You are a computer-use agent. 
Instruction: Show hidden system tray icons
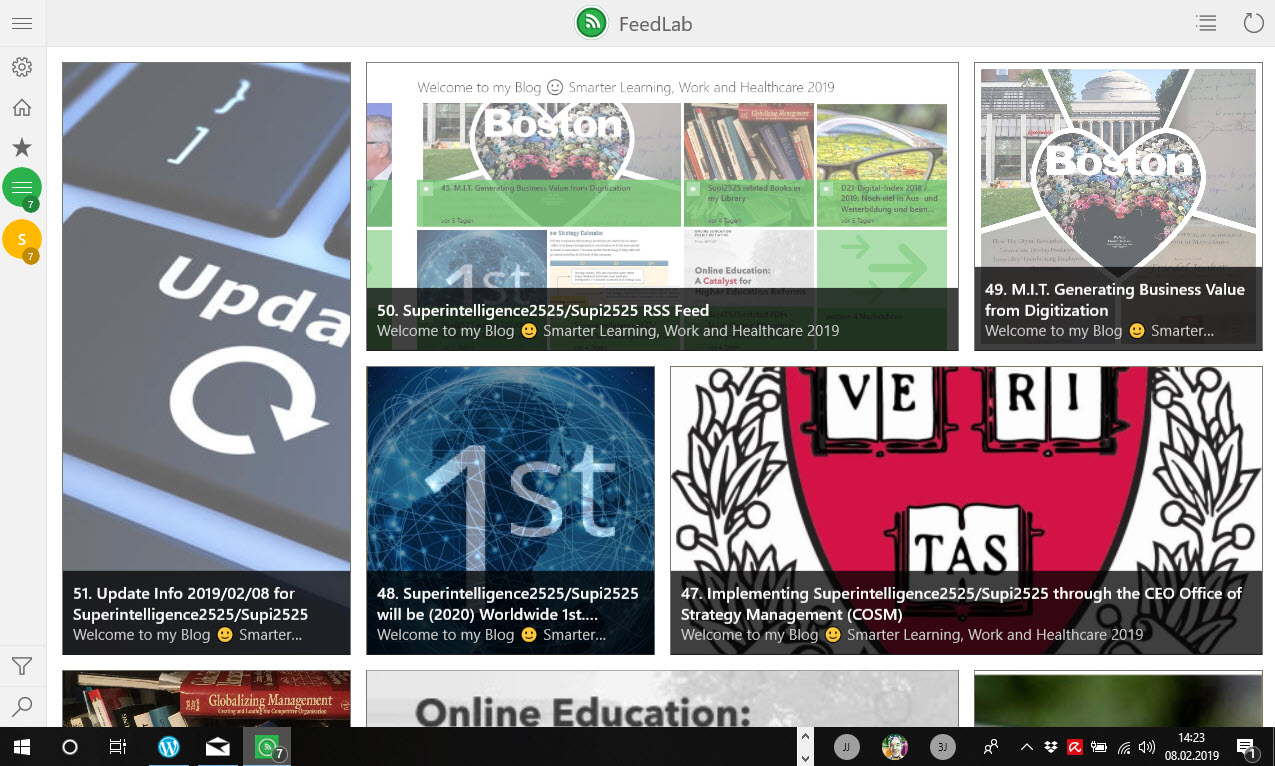pos(1026,747)
